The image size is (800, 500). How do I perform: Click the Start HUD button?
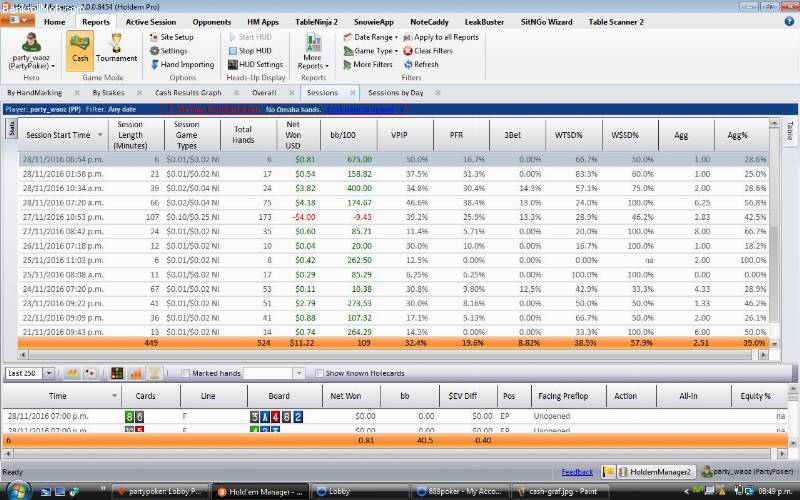[x=249, y=37]
